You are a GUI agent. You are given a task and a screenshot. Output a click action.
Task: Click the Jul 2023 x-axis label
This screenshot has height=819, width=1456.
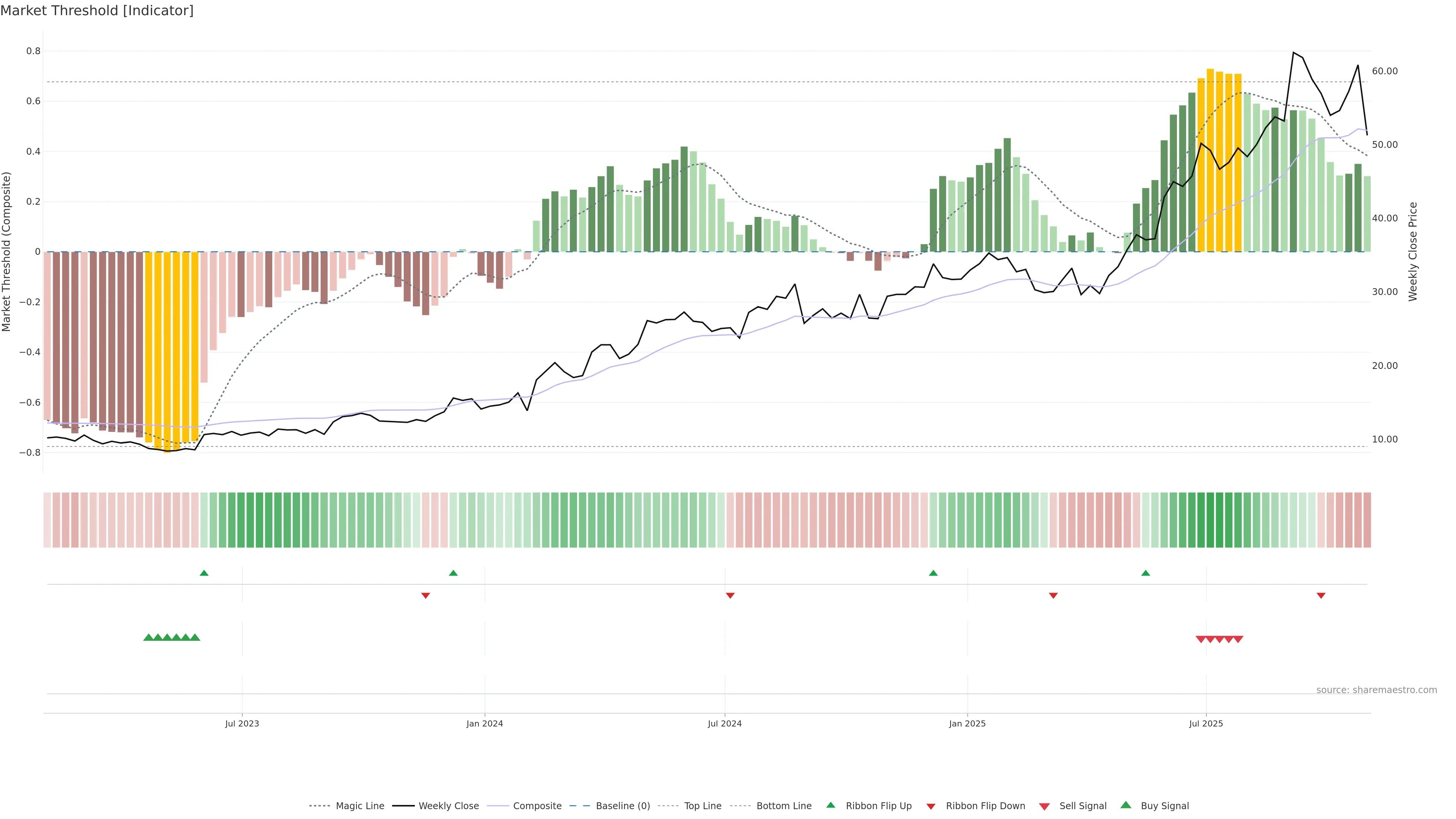pyautogui.click(x=242, y=723)
